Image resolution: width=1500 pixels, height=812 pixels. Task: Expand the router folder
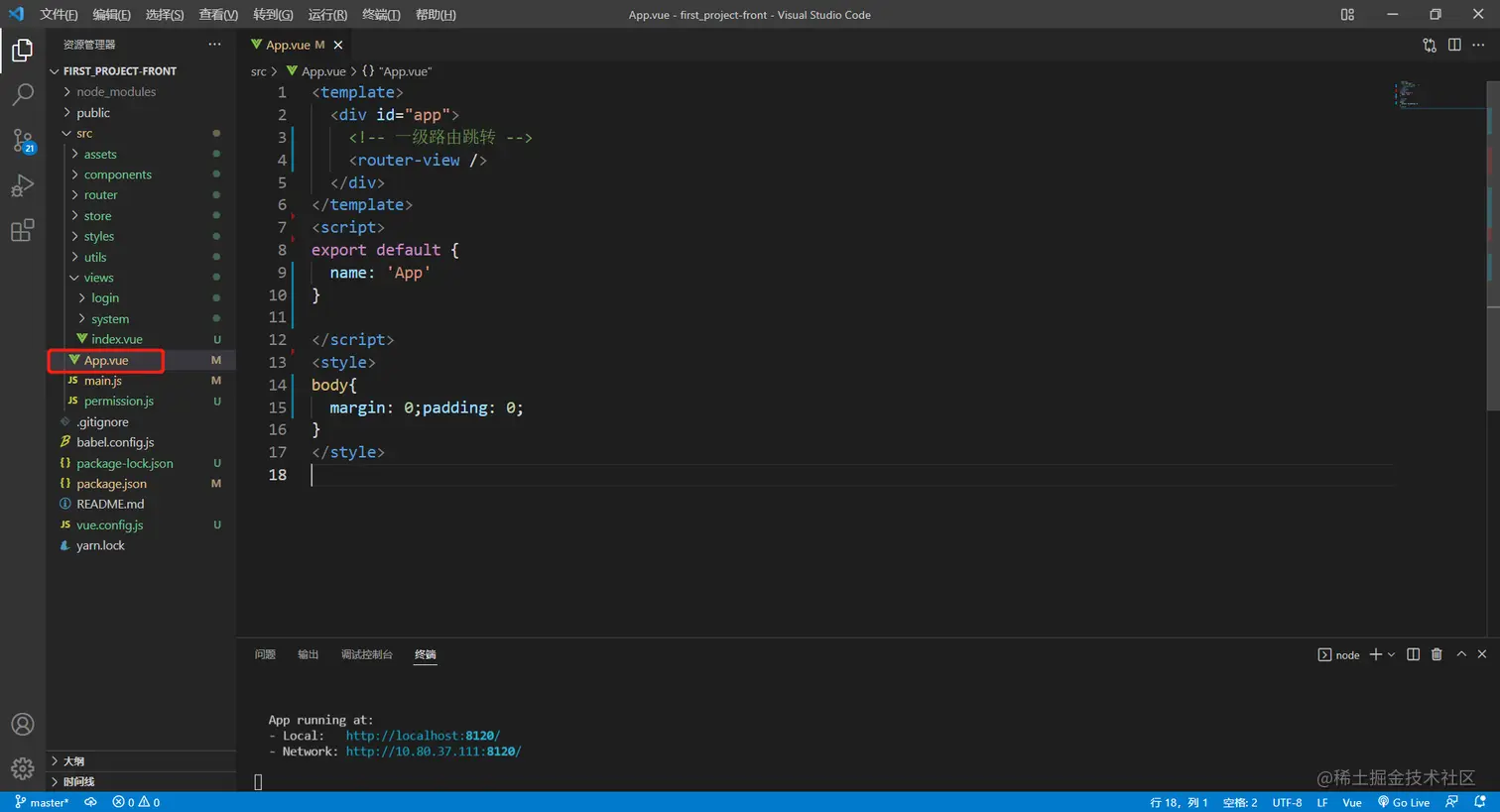(141, 195)
